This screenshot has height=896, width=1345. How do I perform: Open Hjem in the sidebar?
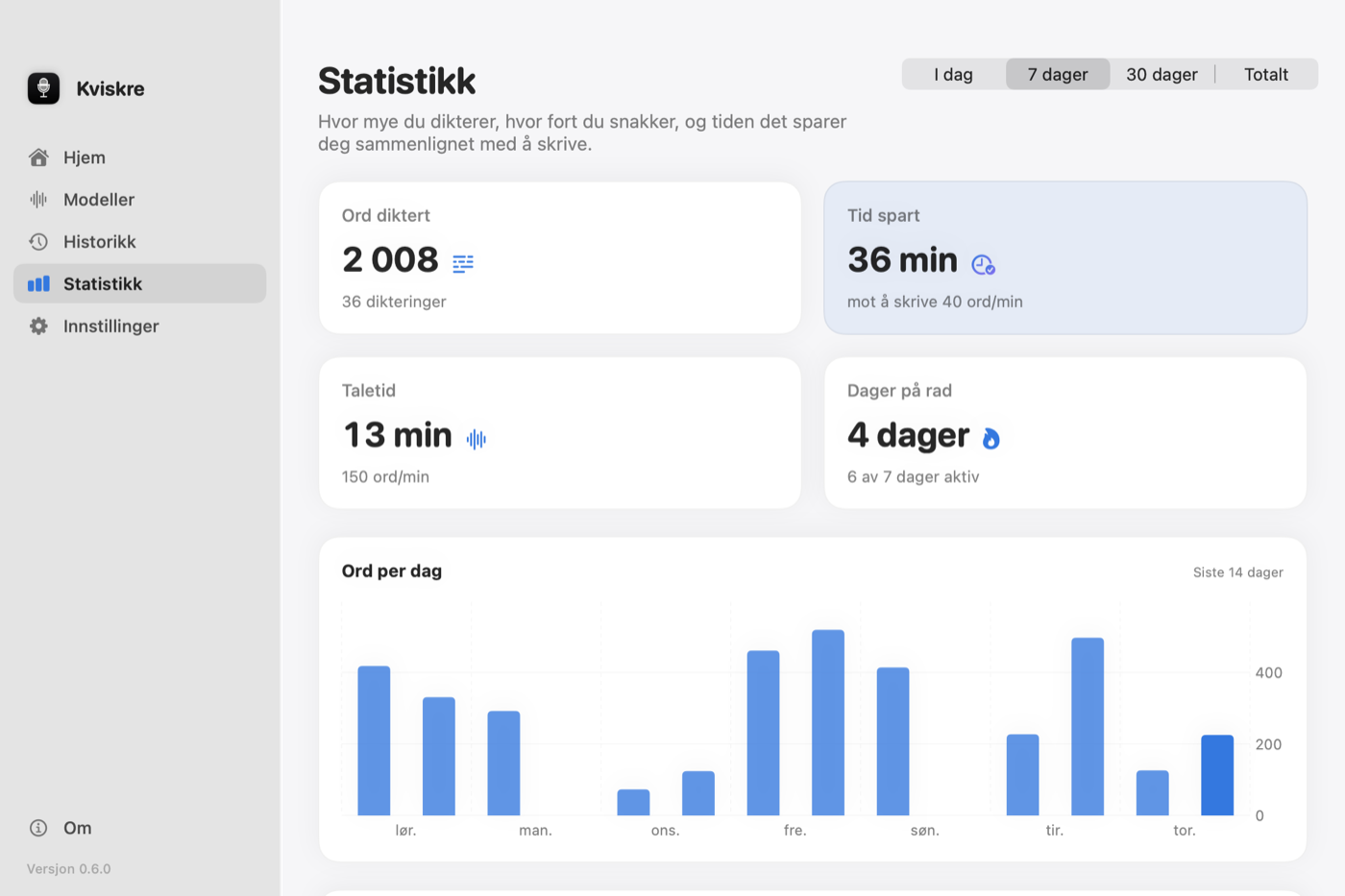[140, 157]
